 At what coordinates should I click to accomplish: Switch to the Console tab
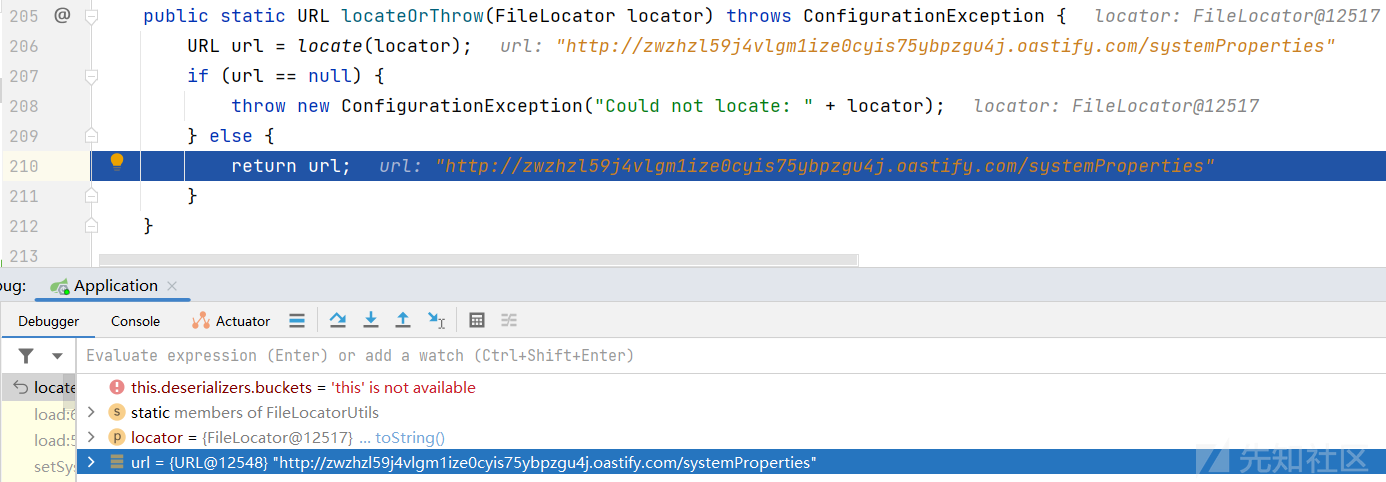coord(135,321)
